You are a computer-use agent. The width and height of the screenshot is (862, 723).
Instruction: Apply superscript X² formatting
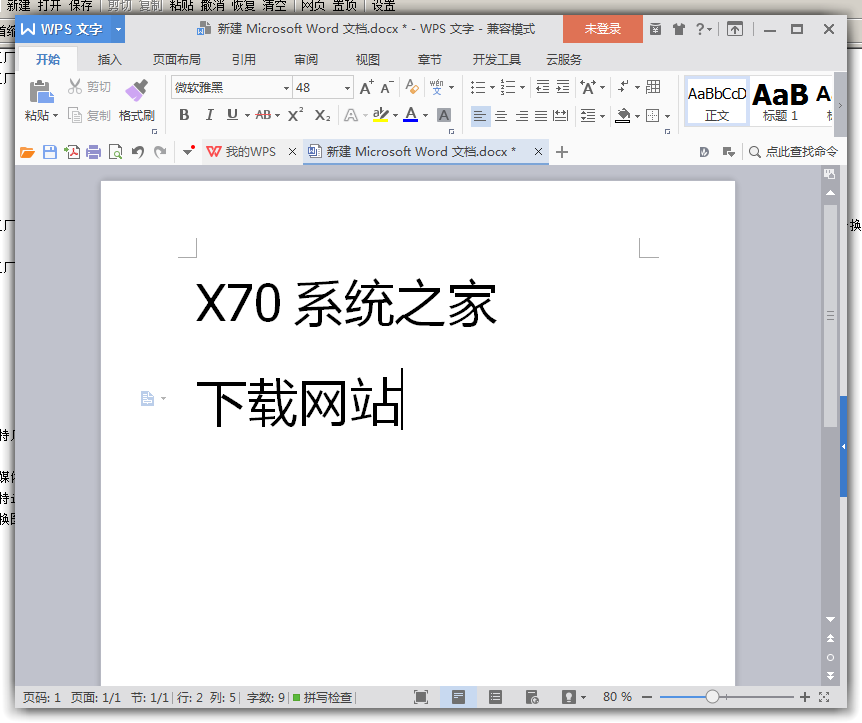pos(295,115)
